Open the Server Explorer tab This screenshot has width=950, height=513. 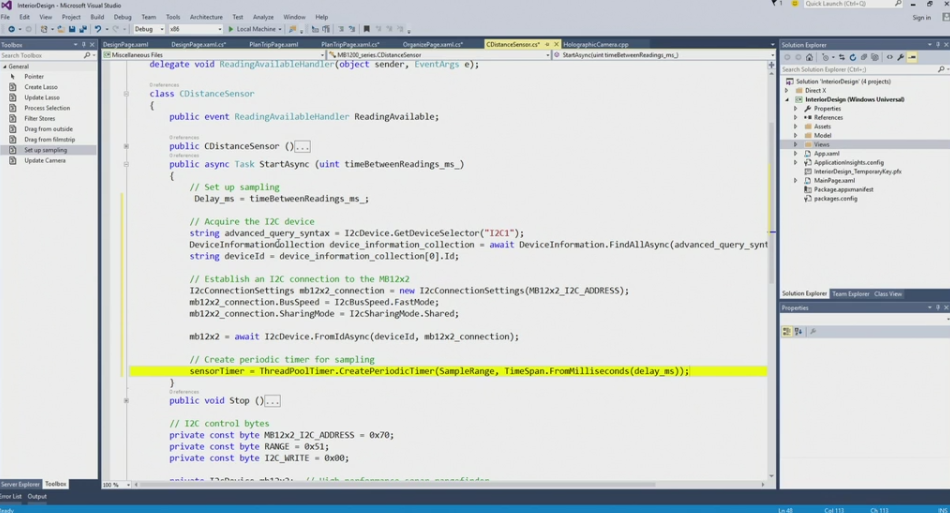[20, 484]
